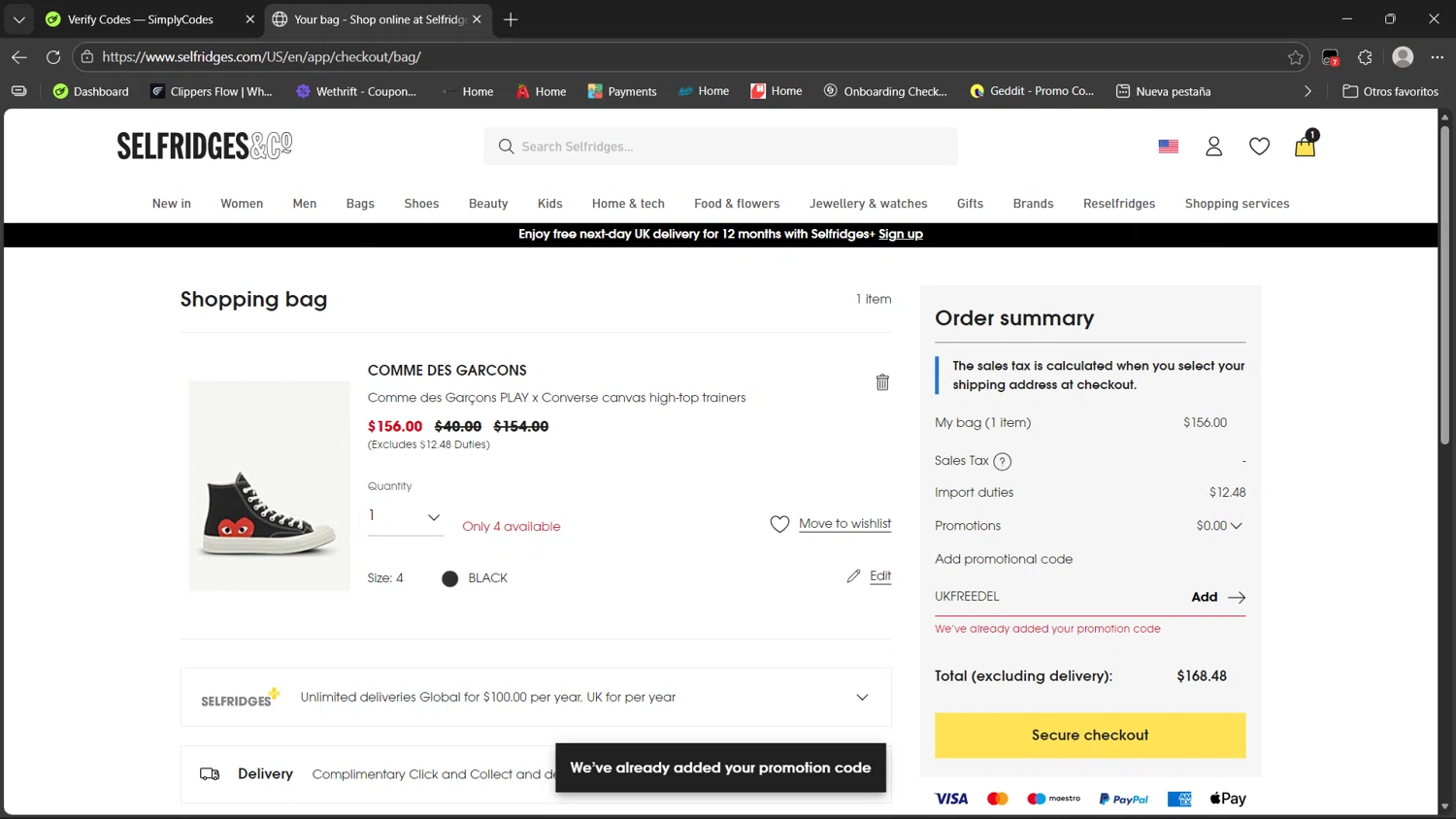1456x819 pixels.
Task: Open the New in menu
Action: [x=172, y=204]
